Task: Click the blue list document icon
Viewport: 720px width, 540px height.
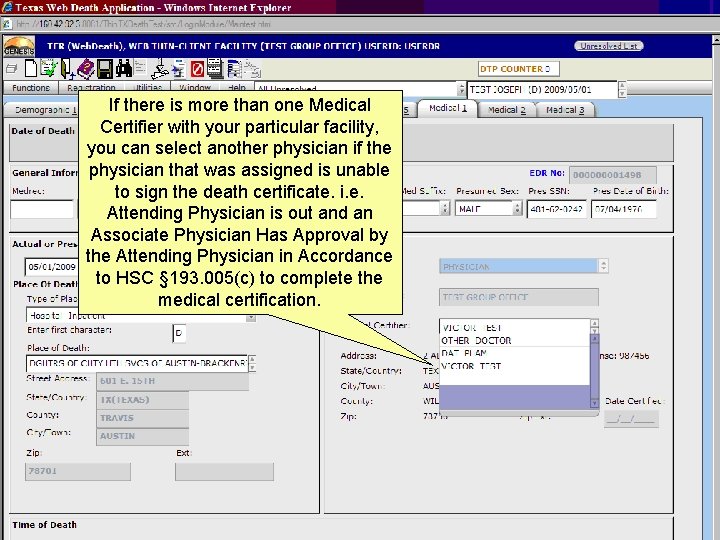Action: [234, 69]
